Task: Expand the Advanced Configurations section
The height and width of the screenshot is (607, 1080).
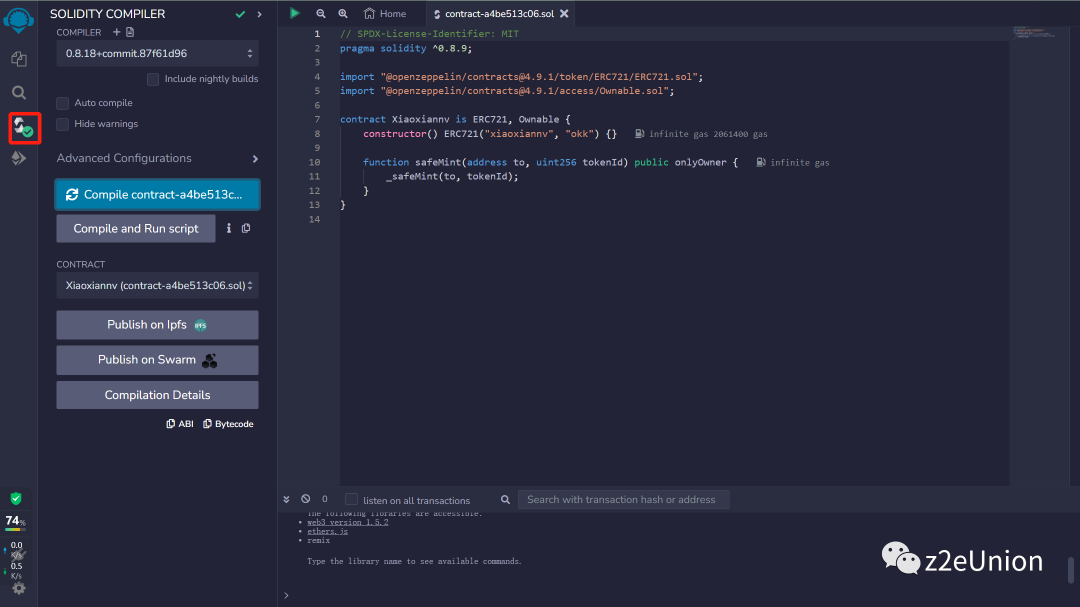Action: coord(157,158)
